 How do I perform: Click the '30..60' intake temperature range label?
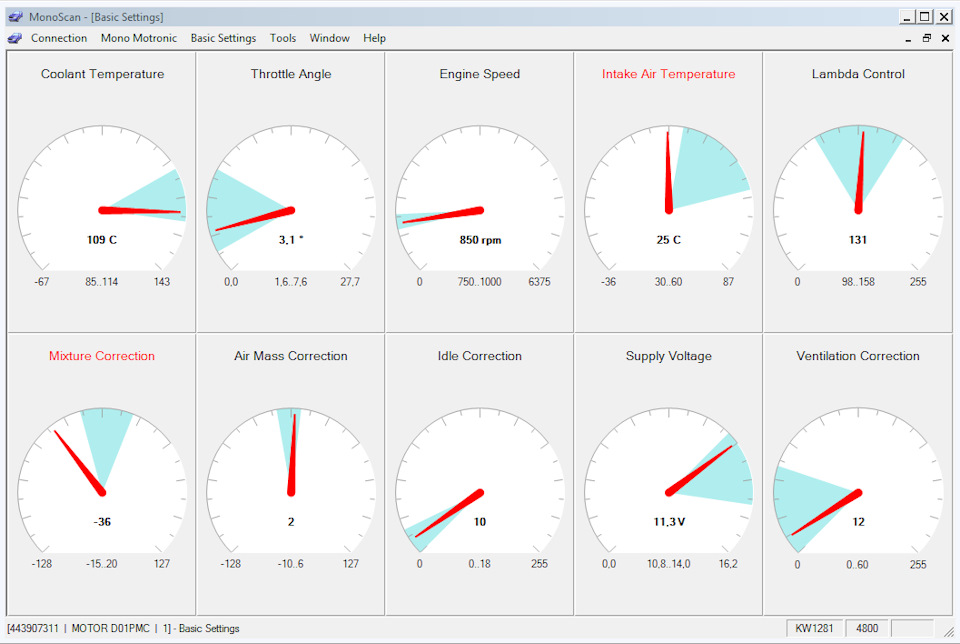pyautogui.click(x=669, y=282)
